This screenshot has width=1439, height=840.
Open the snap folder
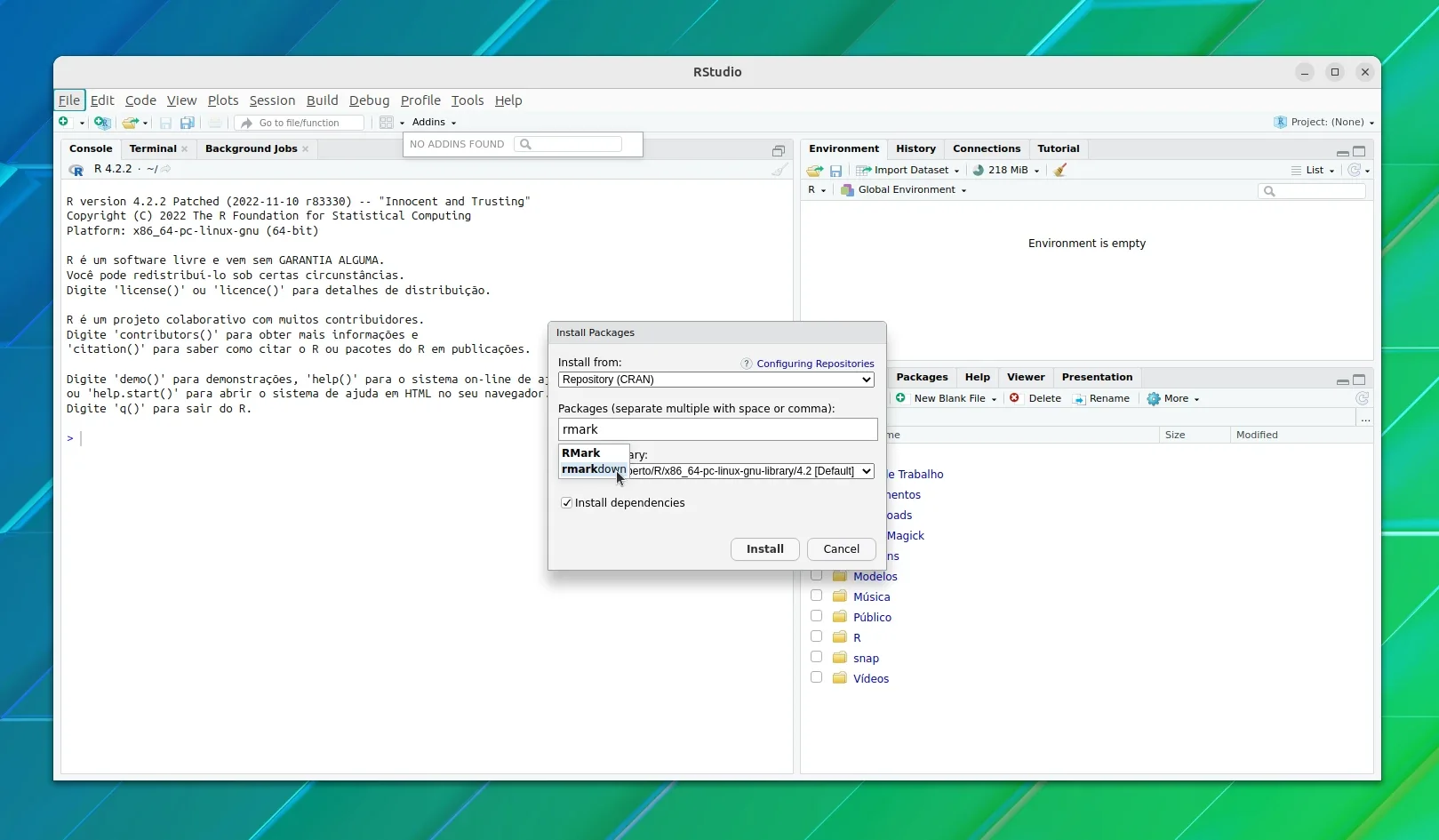(x=866, y=659)
